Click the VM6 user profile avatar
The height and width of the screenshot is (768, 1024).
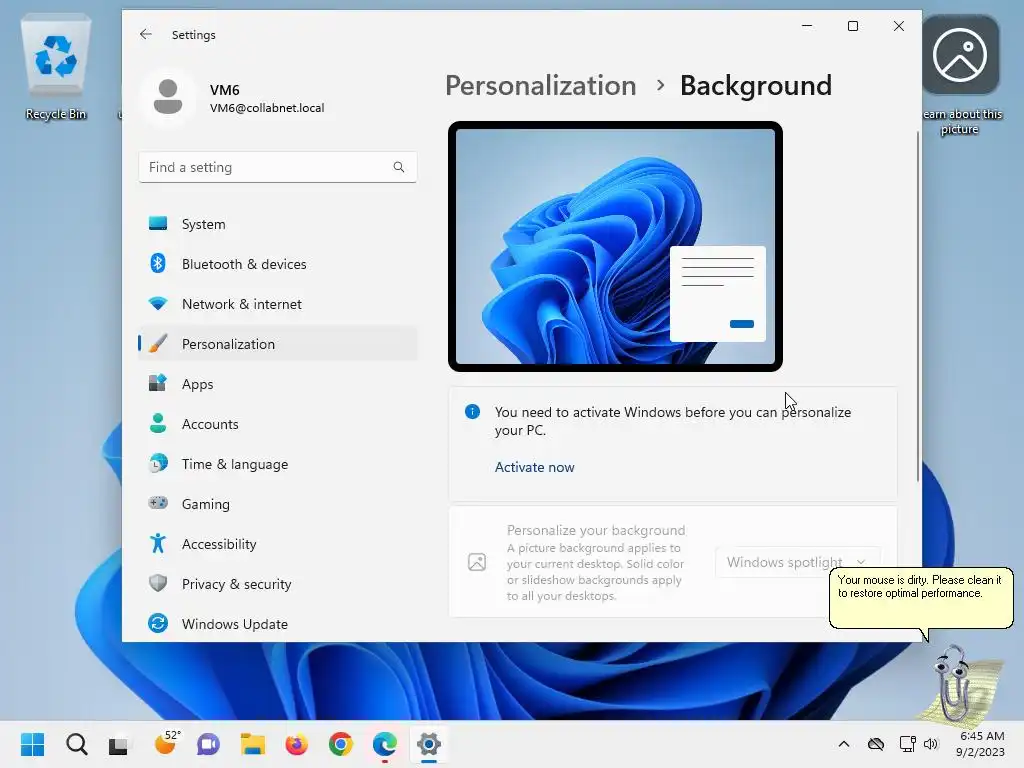pyautogui.click(x=168, y=97)
